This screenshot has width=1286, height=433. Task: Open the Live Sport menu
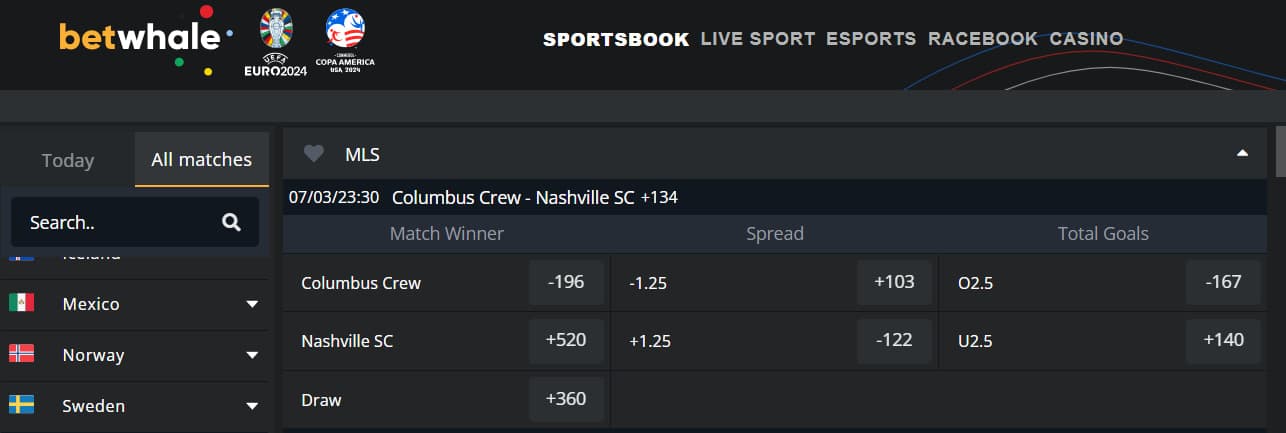point(758,39)
